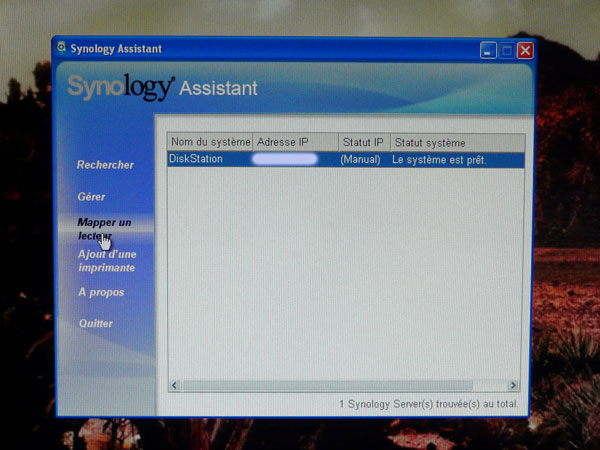
Task: Click the Statut IP column header
Action: point(362,143)
